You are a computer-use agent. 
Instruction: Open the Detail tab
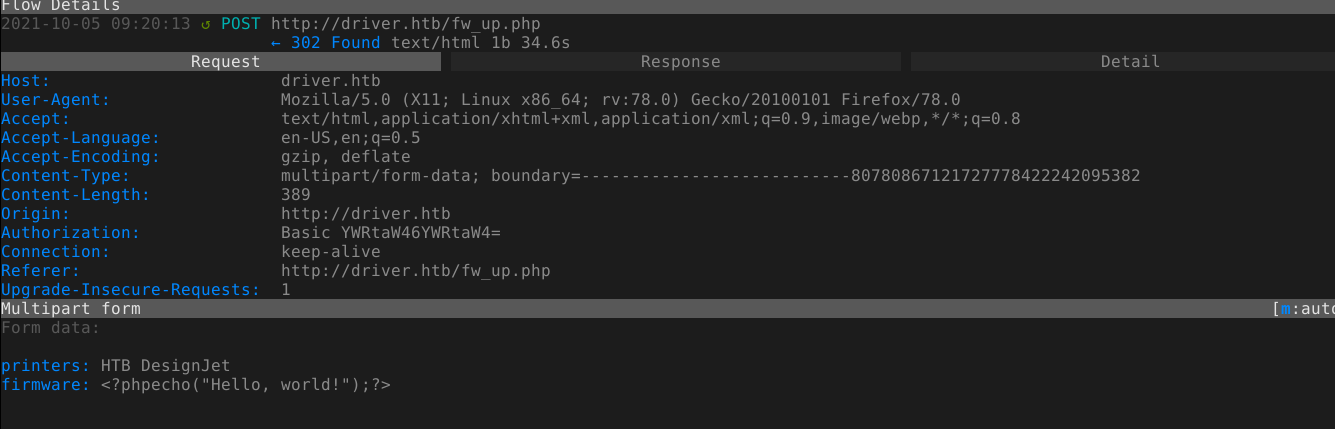point(1130,62)
